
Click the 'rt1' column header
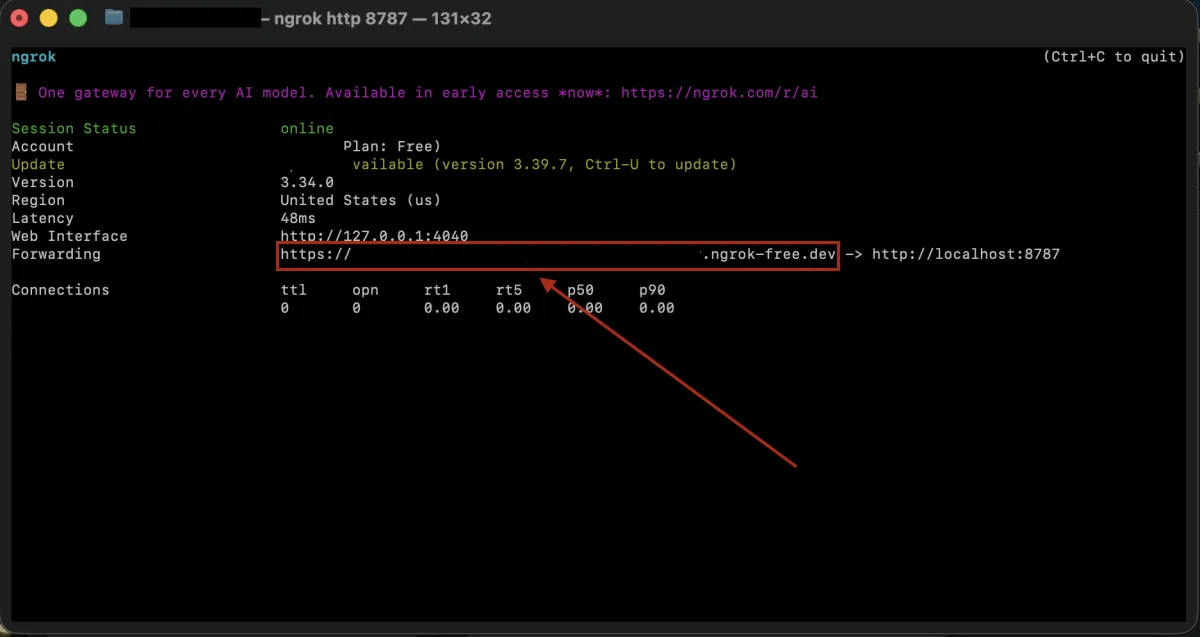tap(437, 290)
